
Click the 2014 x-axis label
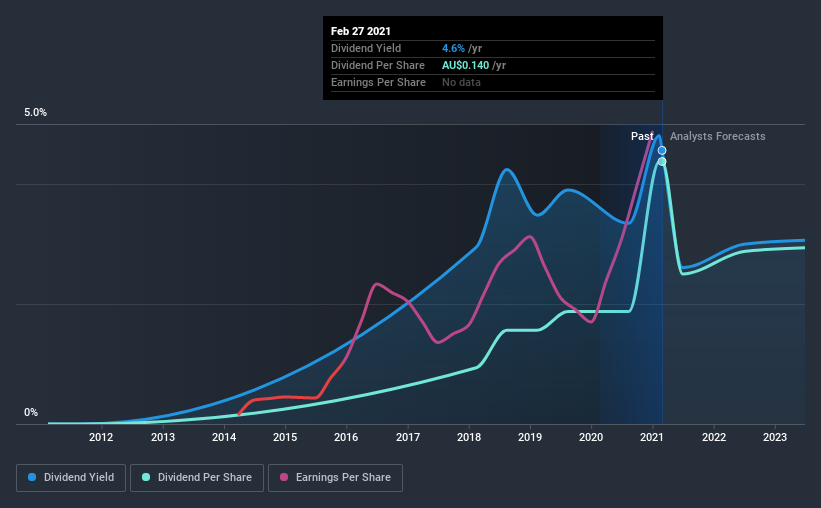224,437
